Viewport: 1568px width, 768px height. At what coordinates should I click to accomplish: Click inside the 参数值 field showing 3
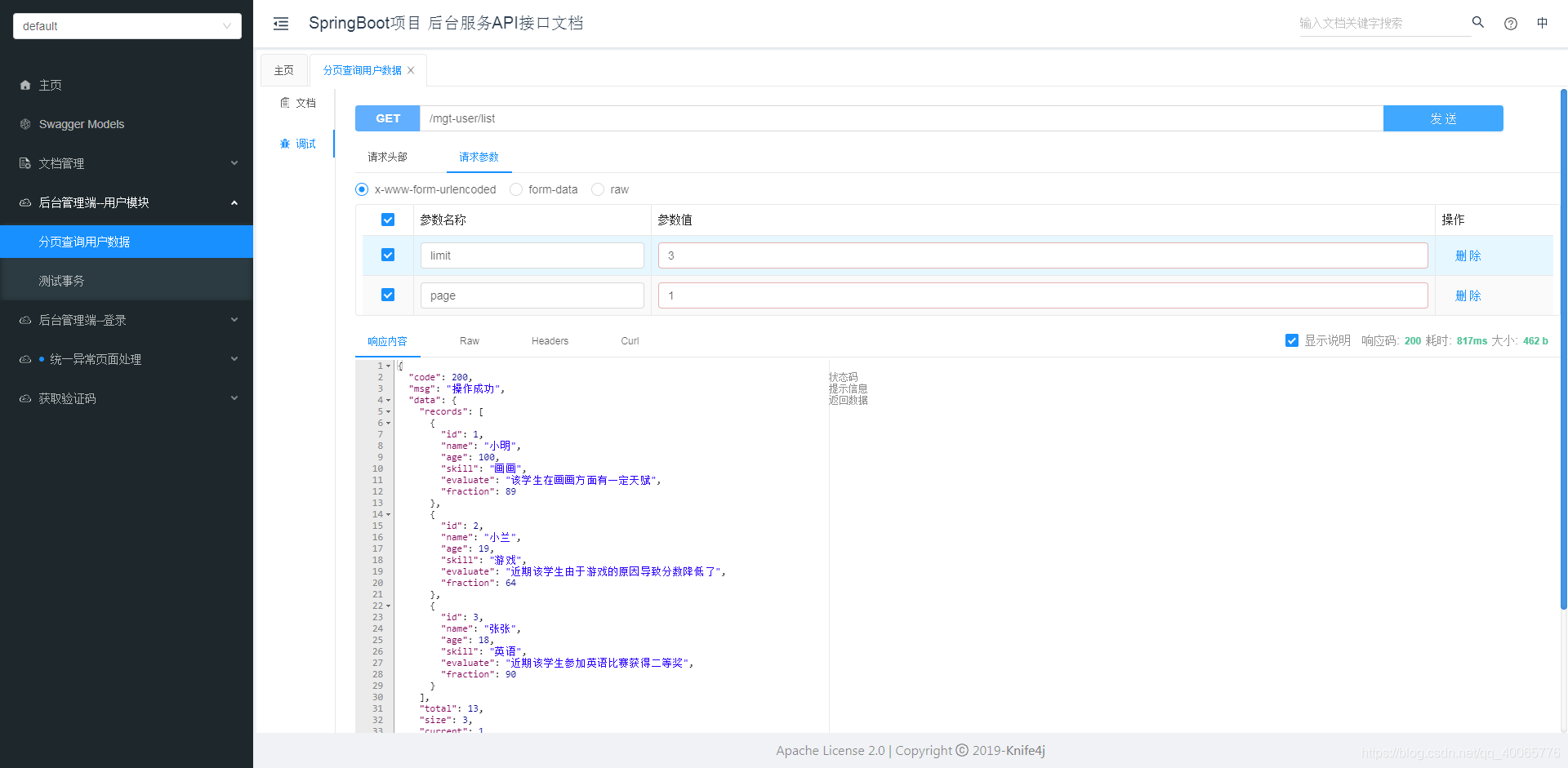[x=1042, y=255]
